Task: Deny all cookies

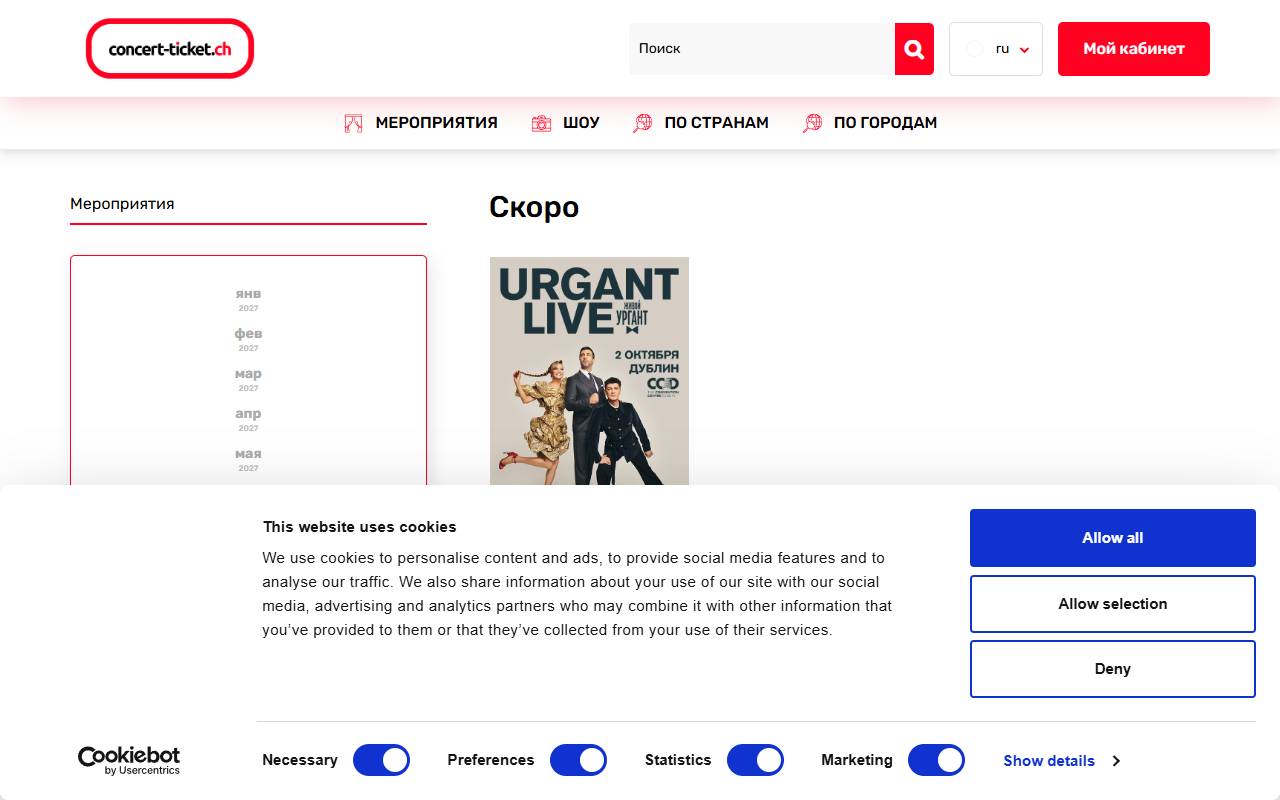Action: (x=1112, y=669)
